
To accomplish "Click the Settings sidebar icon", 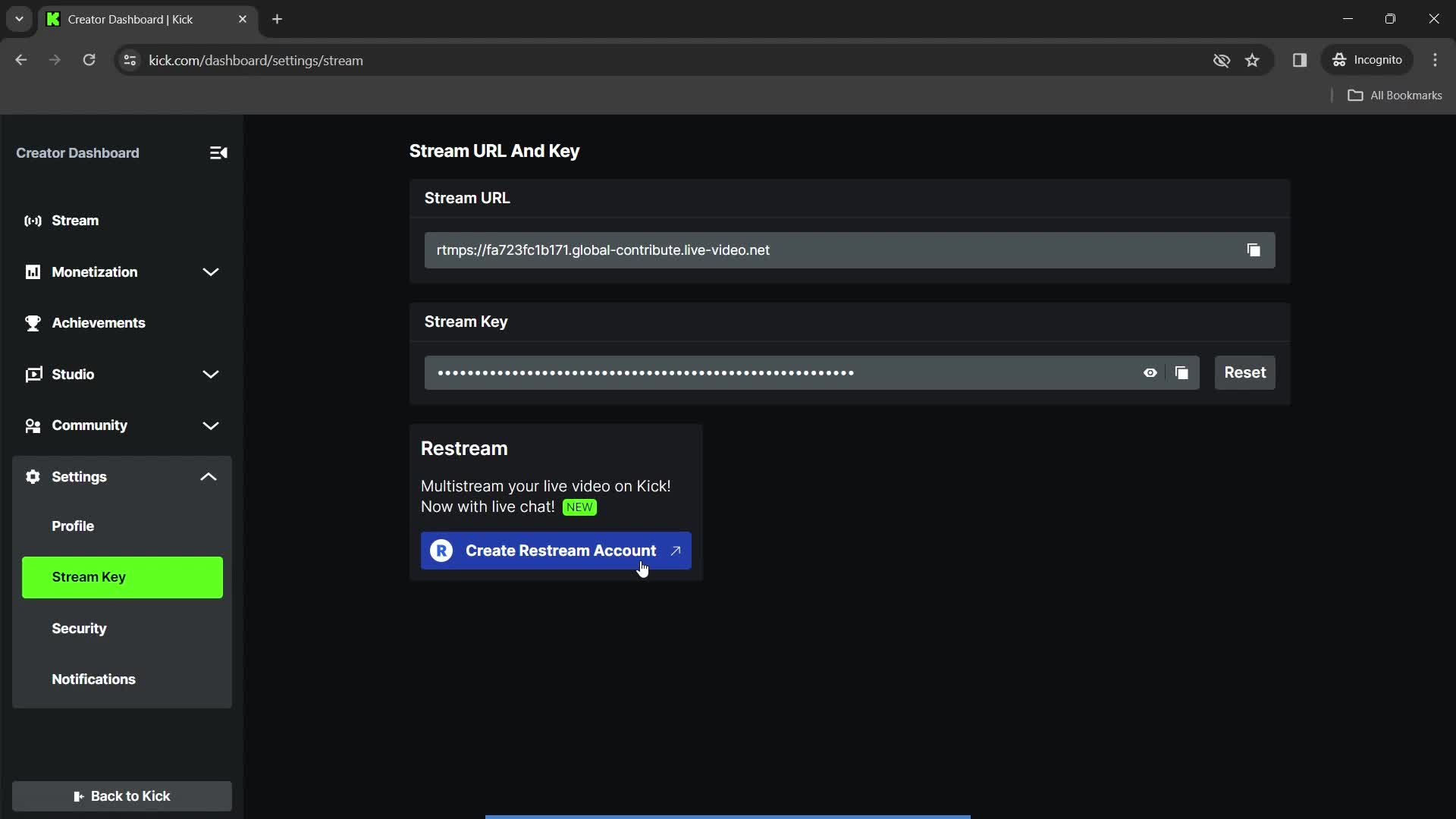I will 33,476.
